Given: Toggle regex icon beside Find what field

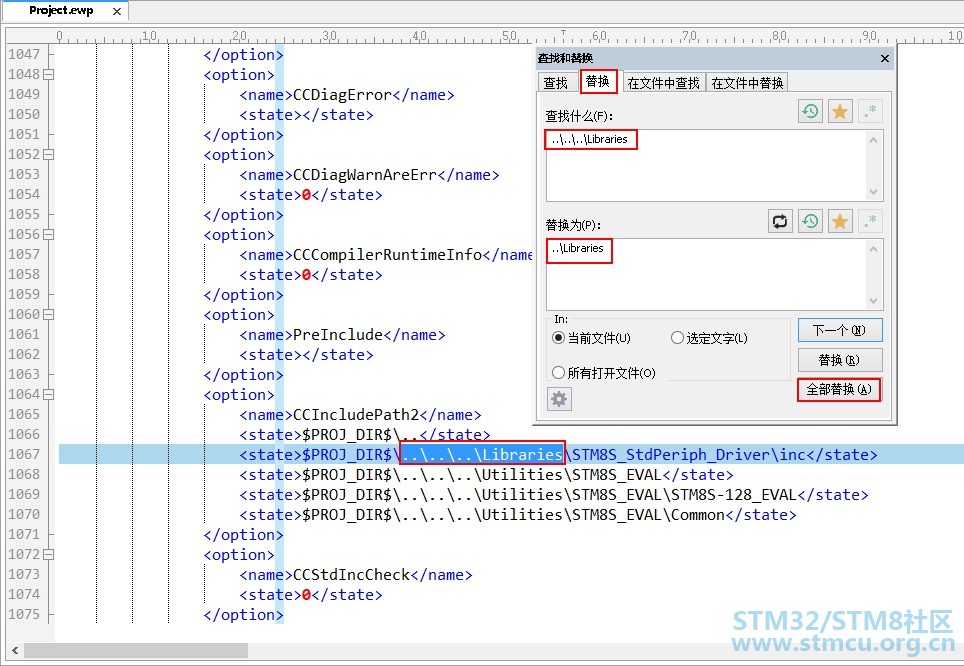Looking at the screenshot, I should click(x=870, y=111).
